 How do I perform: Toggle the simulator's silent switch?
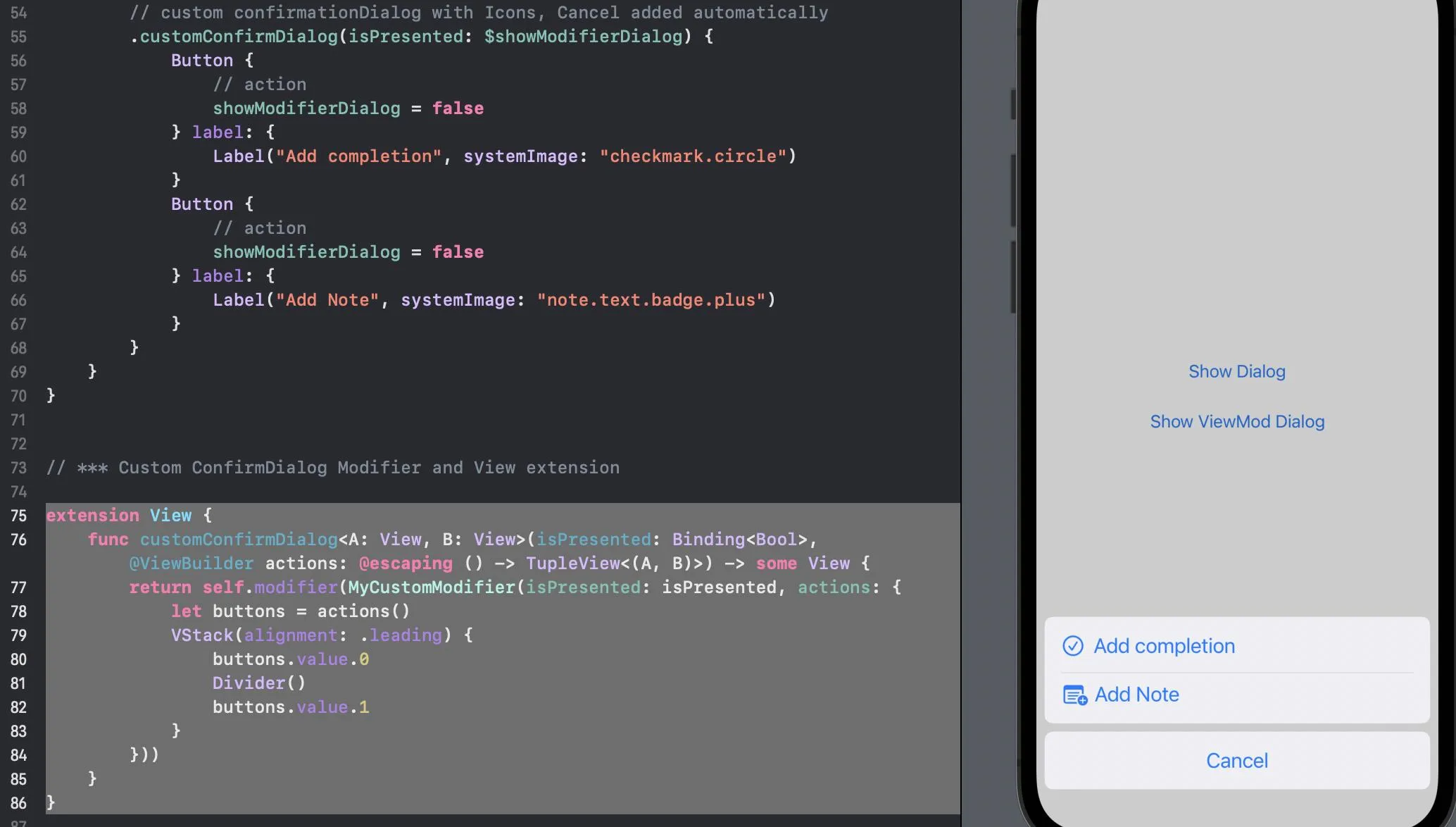pyautogui.click(x=1013, y=104)
